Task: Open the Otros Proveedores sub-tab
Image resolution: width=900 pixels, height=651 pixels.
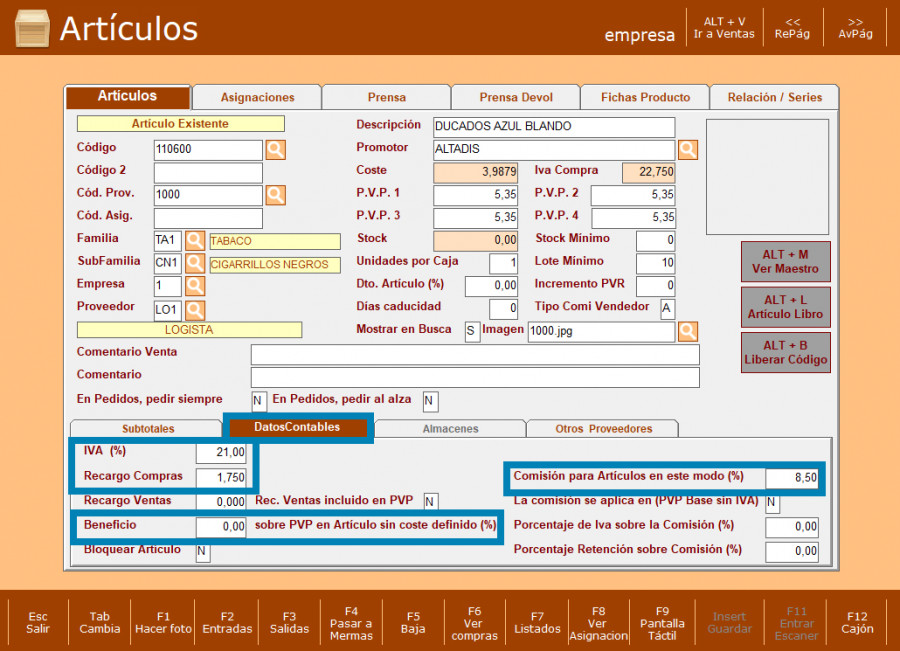Action: pos(603,429)
